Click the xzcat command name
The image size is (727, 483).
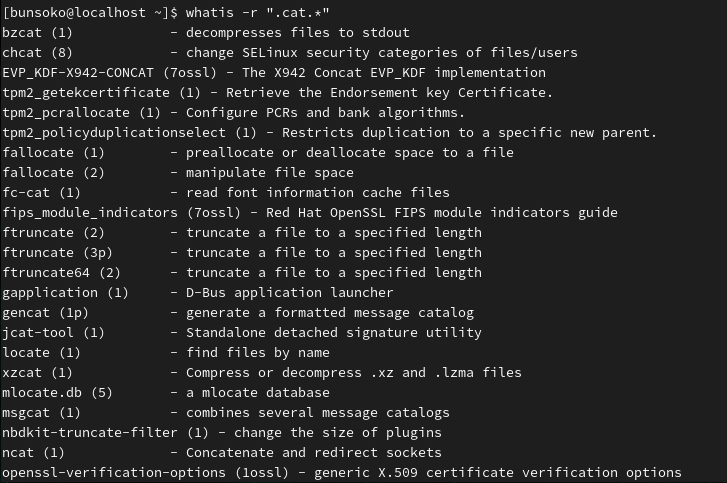coord(22,373)
